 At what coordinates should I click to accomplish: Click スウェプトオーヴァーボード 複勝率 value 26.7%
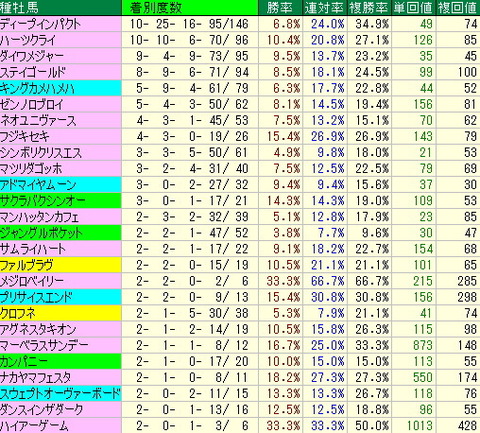click(x=372, y=394)
